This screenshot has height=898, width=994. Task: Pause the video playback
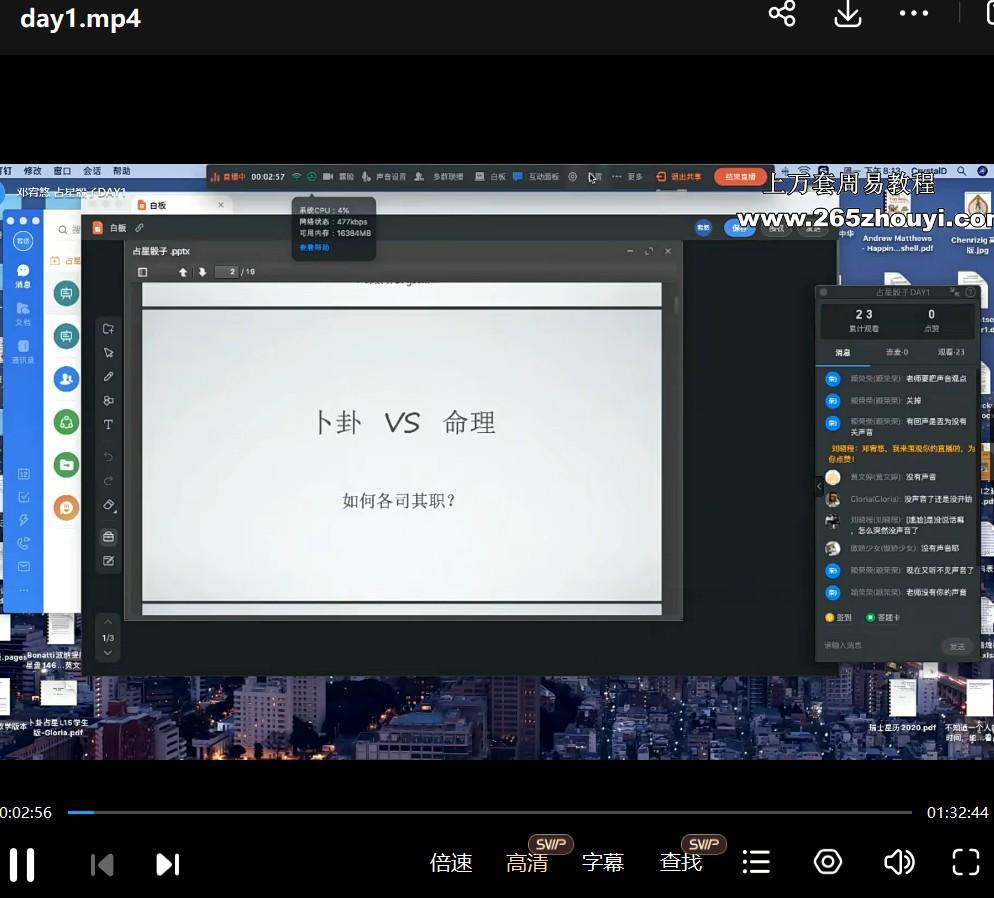(22, 864)
